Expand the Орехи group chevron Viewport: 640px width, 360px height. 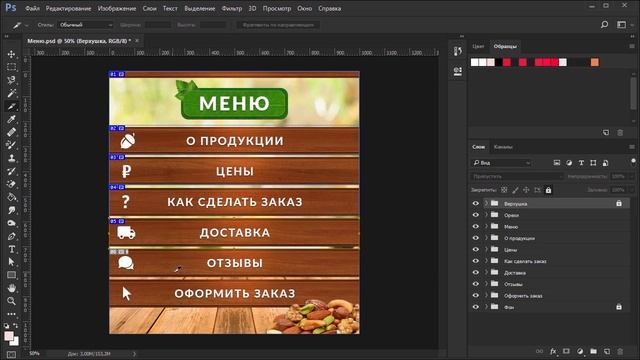[486, 215]
